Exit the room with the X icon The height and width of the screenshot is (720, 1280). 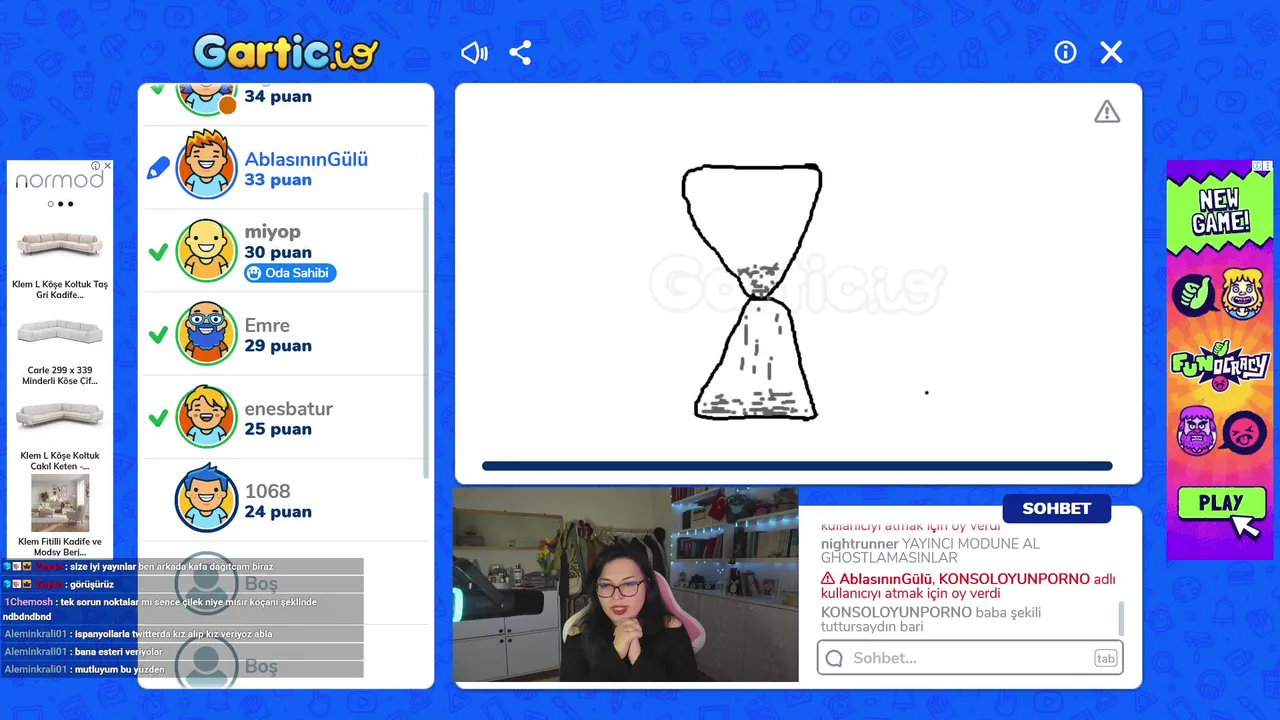[1111, 52]
